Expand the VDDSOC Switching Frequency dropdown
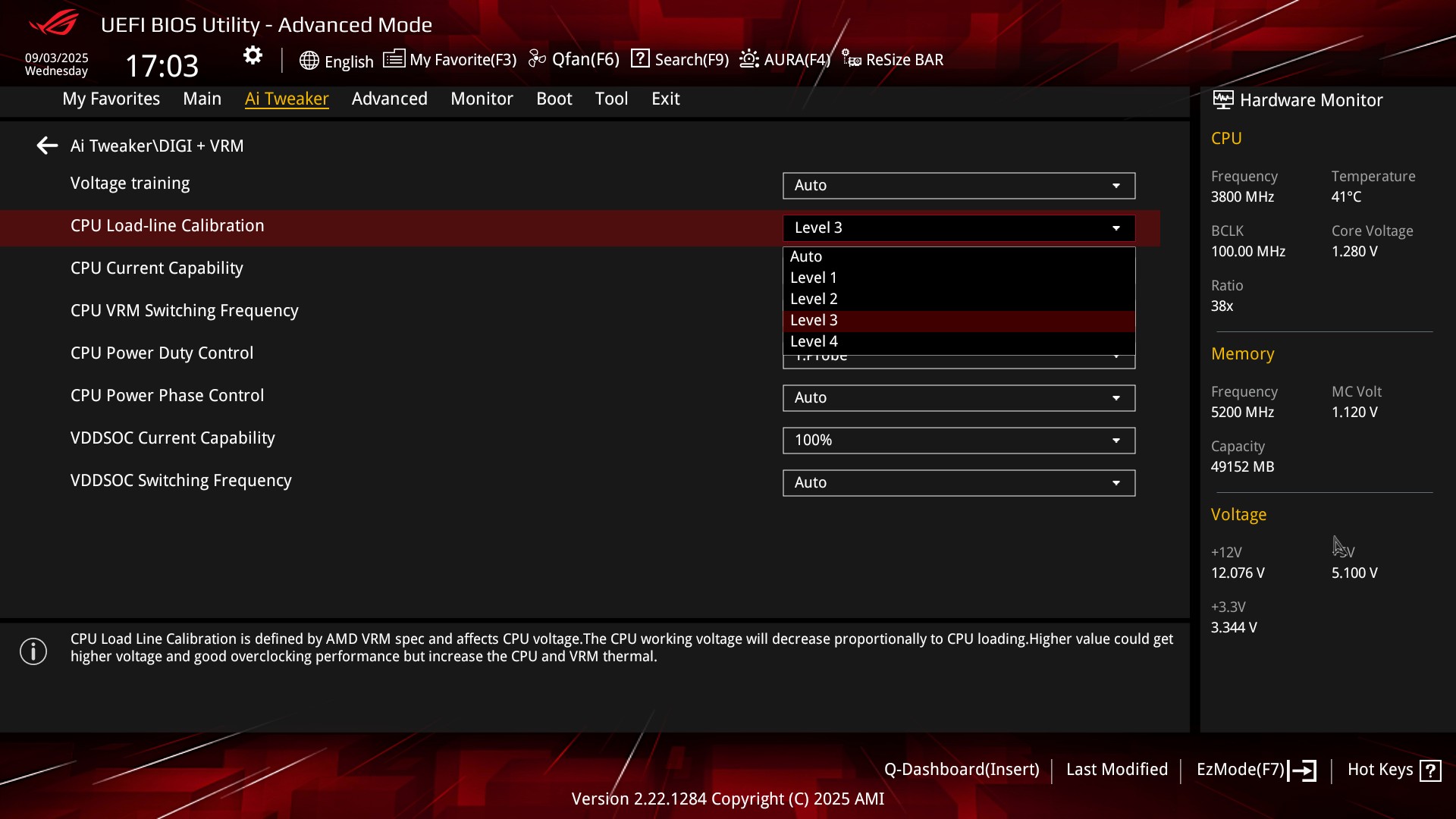The height and width of the screenshot is (819, 1456). pos(959,483)
